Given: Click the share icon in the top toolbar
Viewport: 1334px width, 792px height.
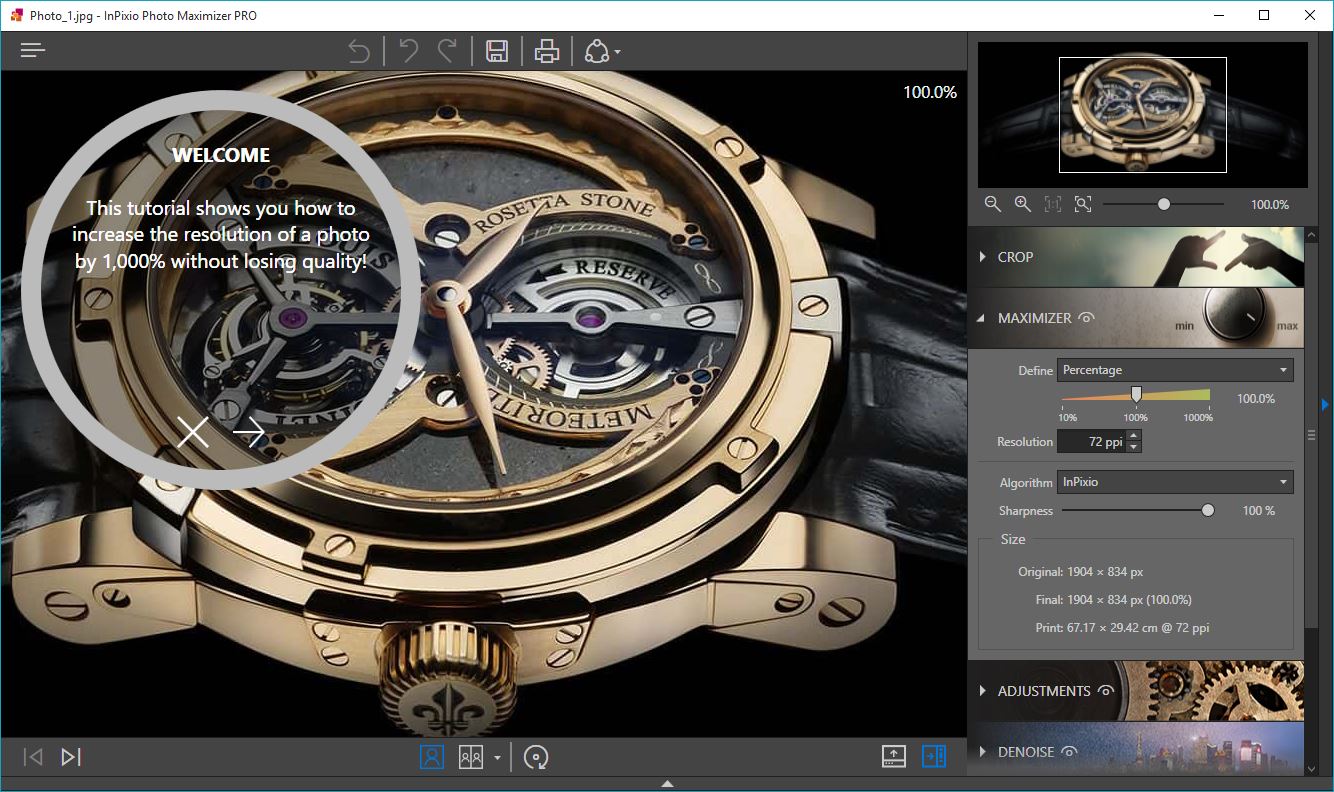Looking at the screenshot, I should (x=597, y=51).
